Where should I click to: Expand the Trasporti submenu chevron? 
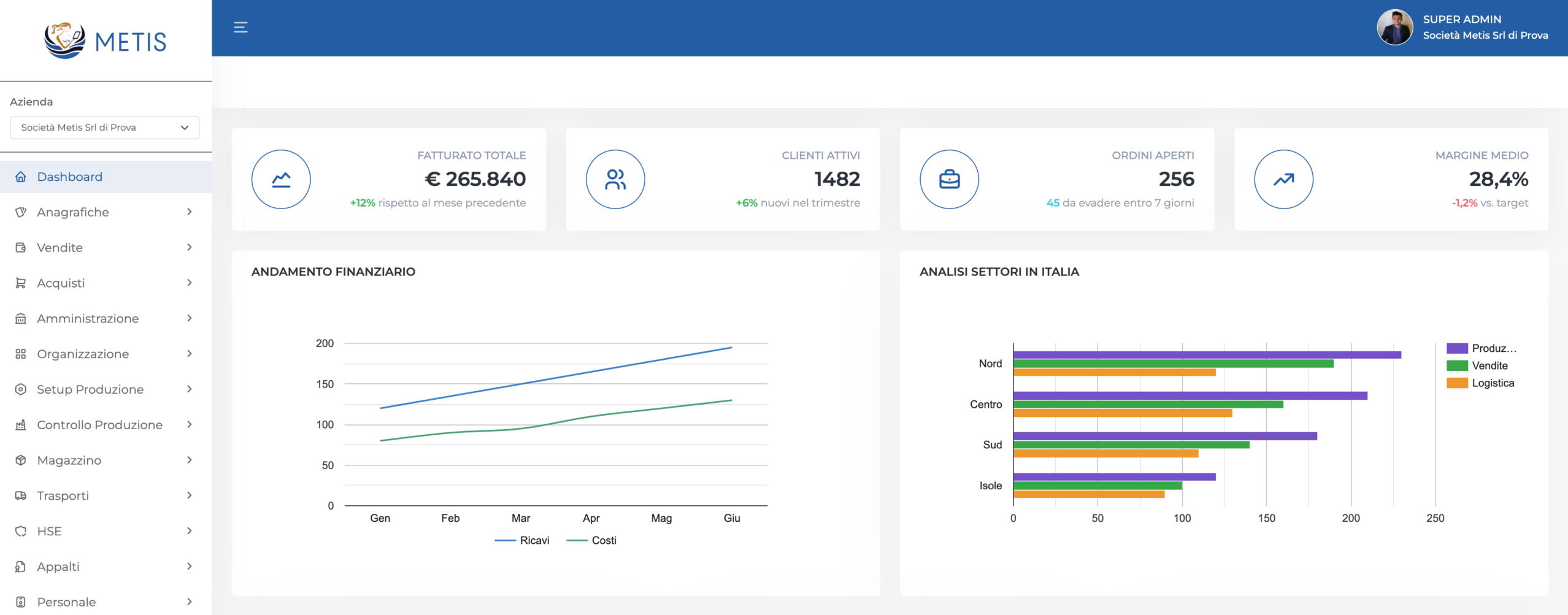[190, 495]
